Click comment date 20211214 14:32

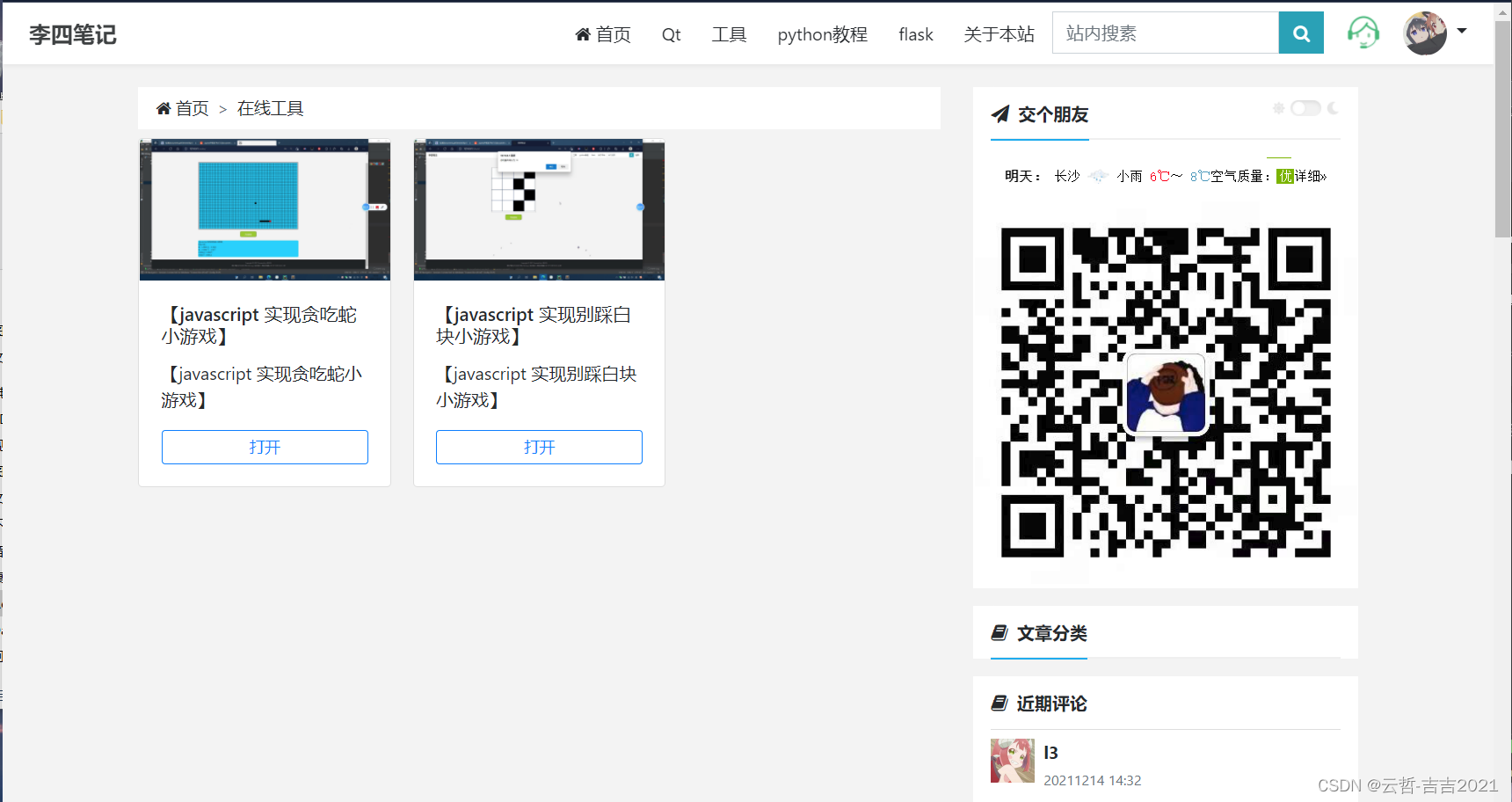click(x=1092, y=780)
